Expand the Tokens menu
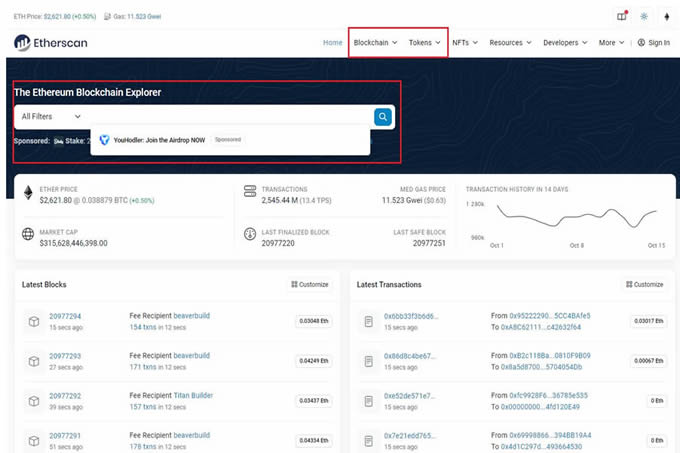 pyautogui.click(x=424, y=43)
